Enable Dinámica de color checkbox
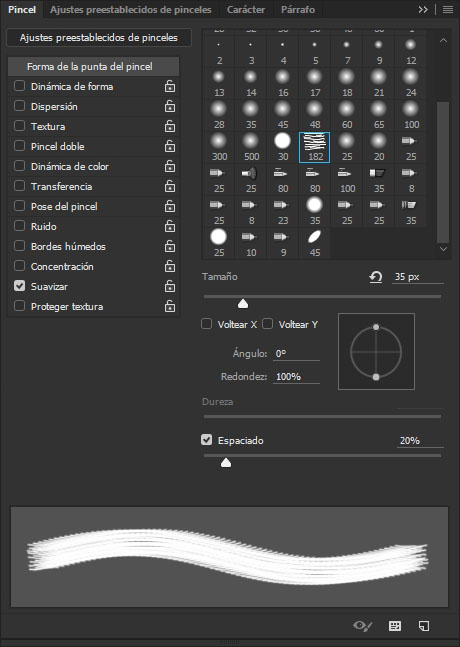The image size is (460, 647). click(19, 166)
